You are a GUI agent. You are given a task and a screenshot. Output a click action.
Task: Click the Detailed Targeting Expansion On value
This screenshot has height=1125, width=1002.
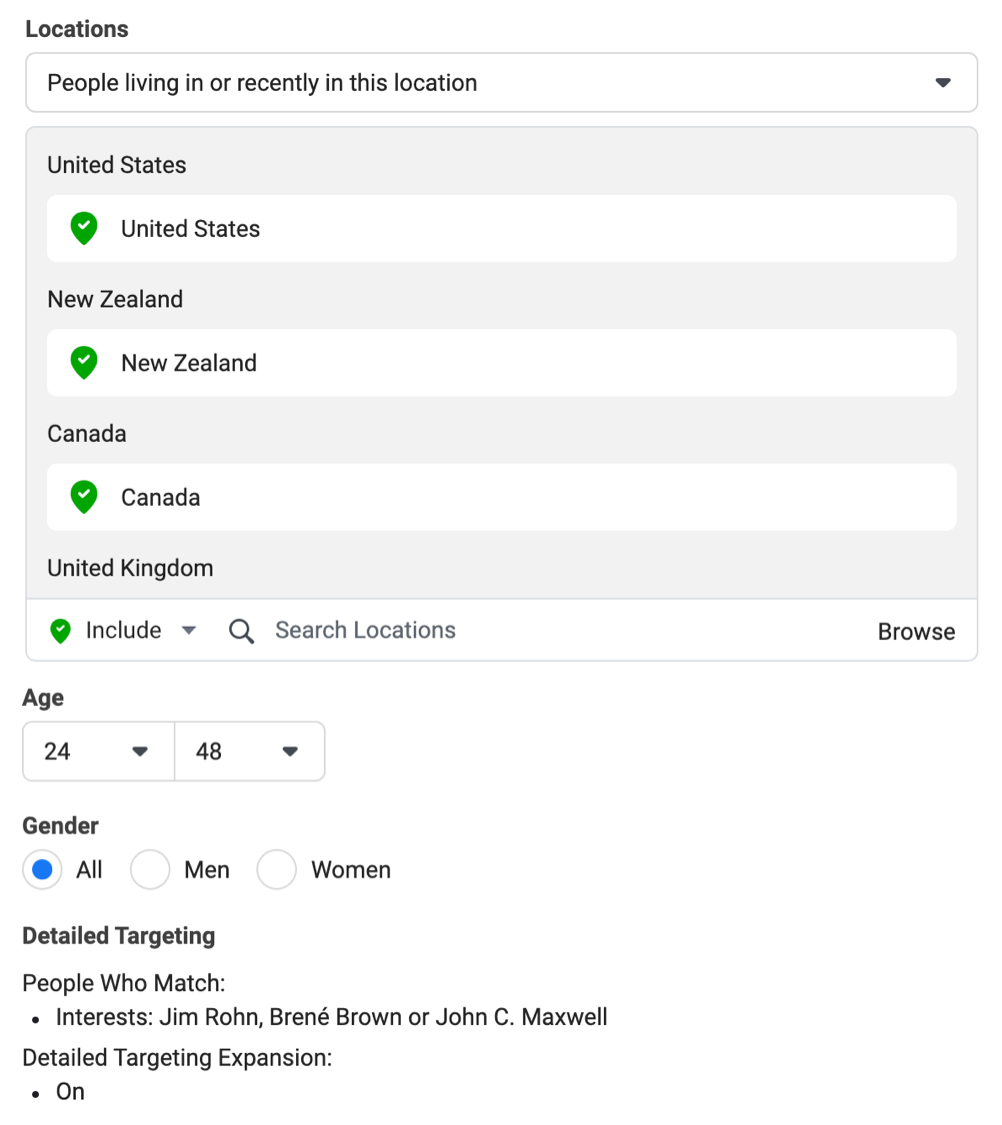(70, 1091)
